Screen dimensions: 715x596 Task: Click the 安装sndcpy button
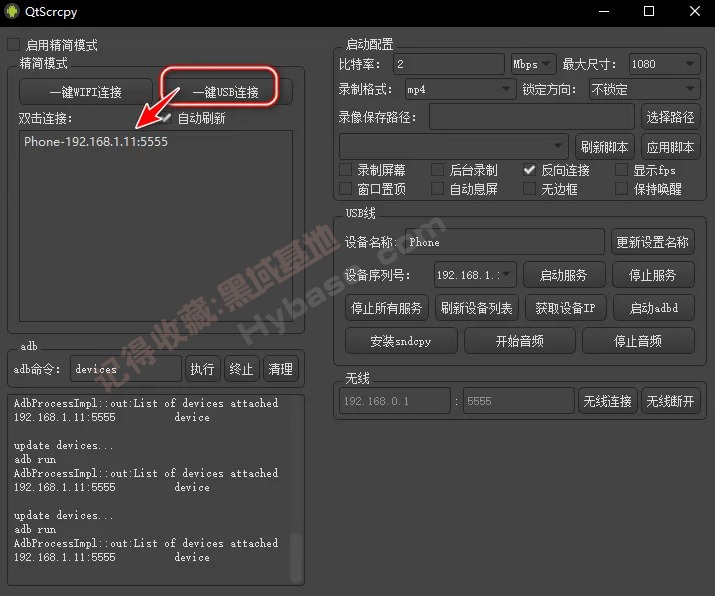click(x=401, y=341)
